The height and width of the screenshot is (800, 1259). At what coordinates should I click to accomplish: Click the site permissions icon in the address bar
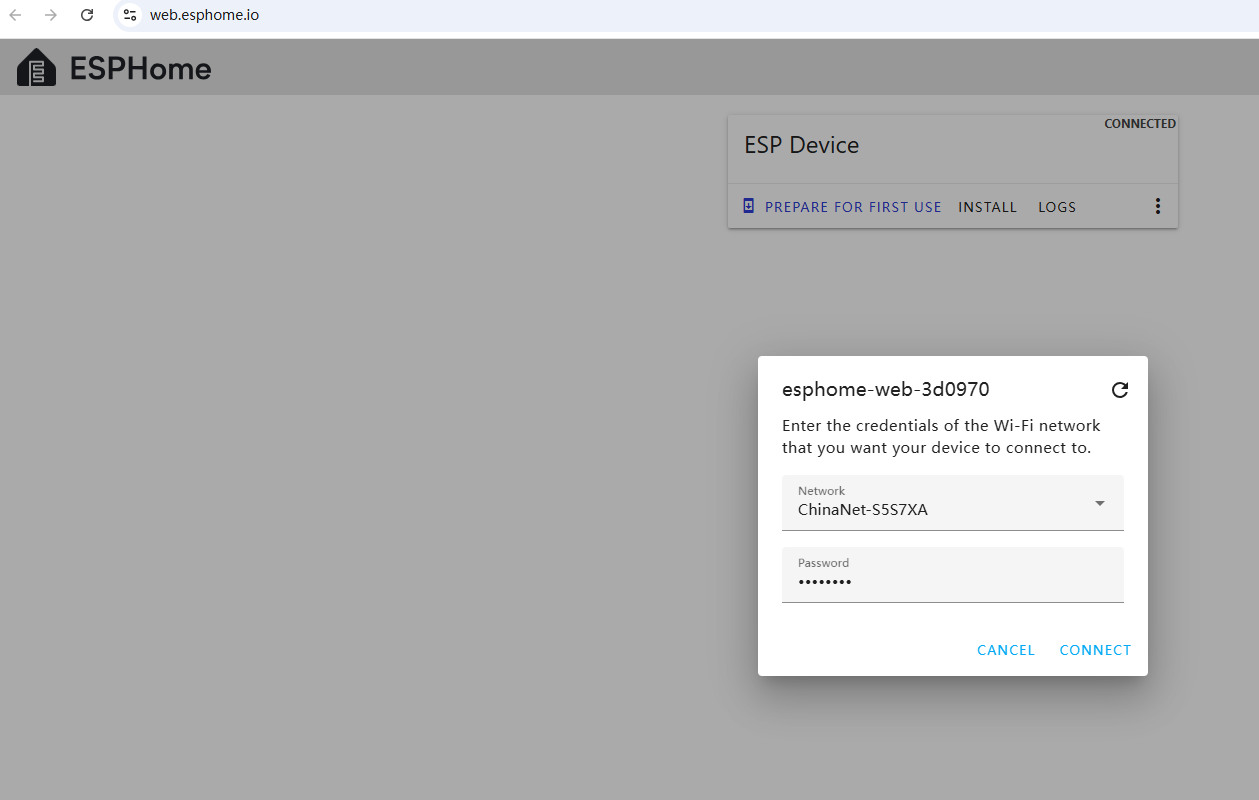coord(130,15)
